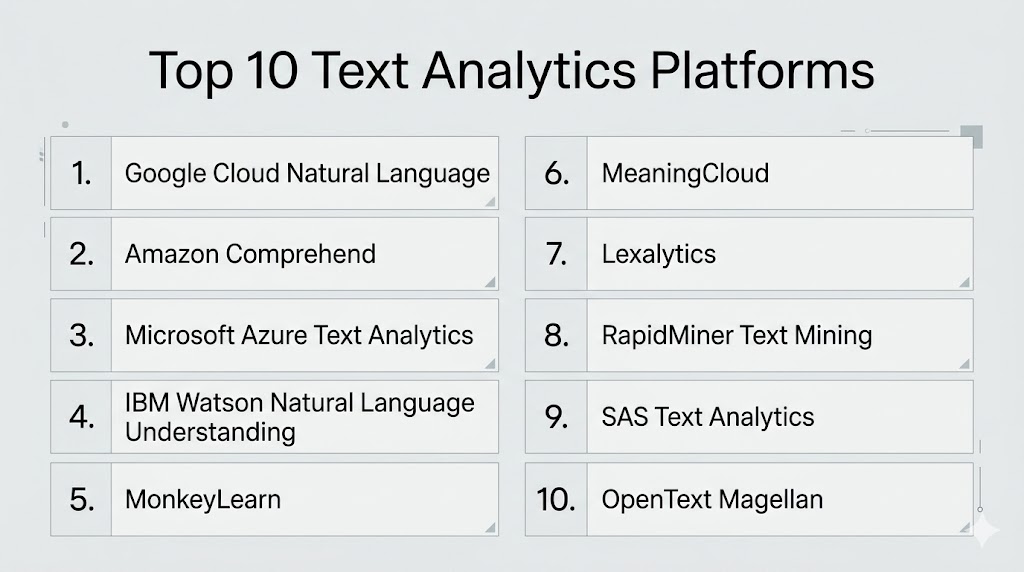Click the gray square icon at top right
1024x572 pixels.
pyautogui.click(x=971, y=136)
